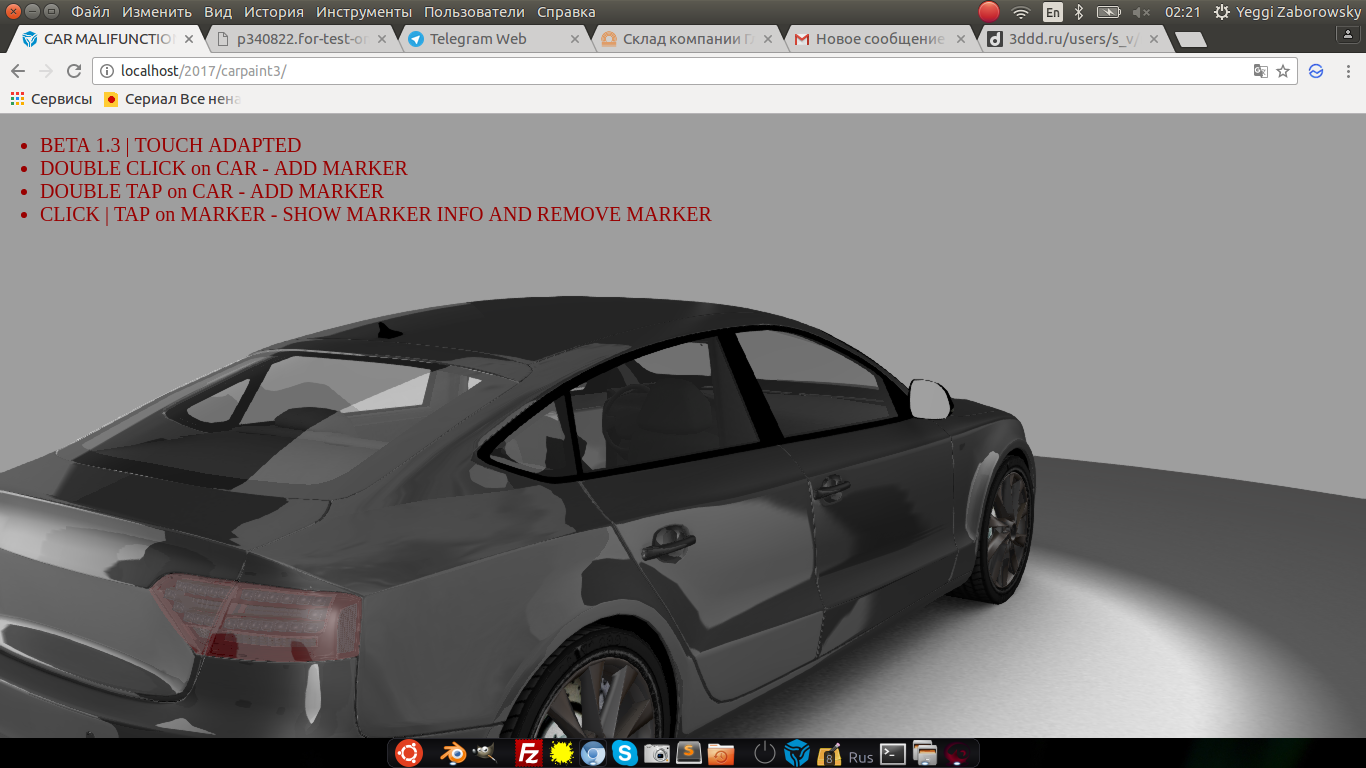The image size is (1366, 768).
Task: Open the screenshot camera app in dock
Action: 657,754
